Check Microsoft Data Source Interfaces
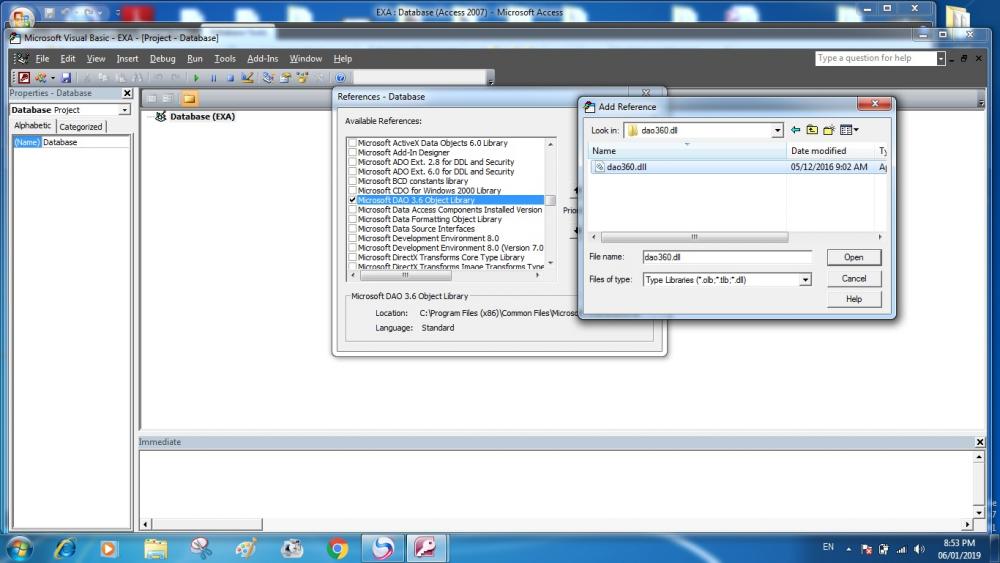 click(x=352, y=229)
